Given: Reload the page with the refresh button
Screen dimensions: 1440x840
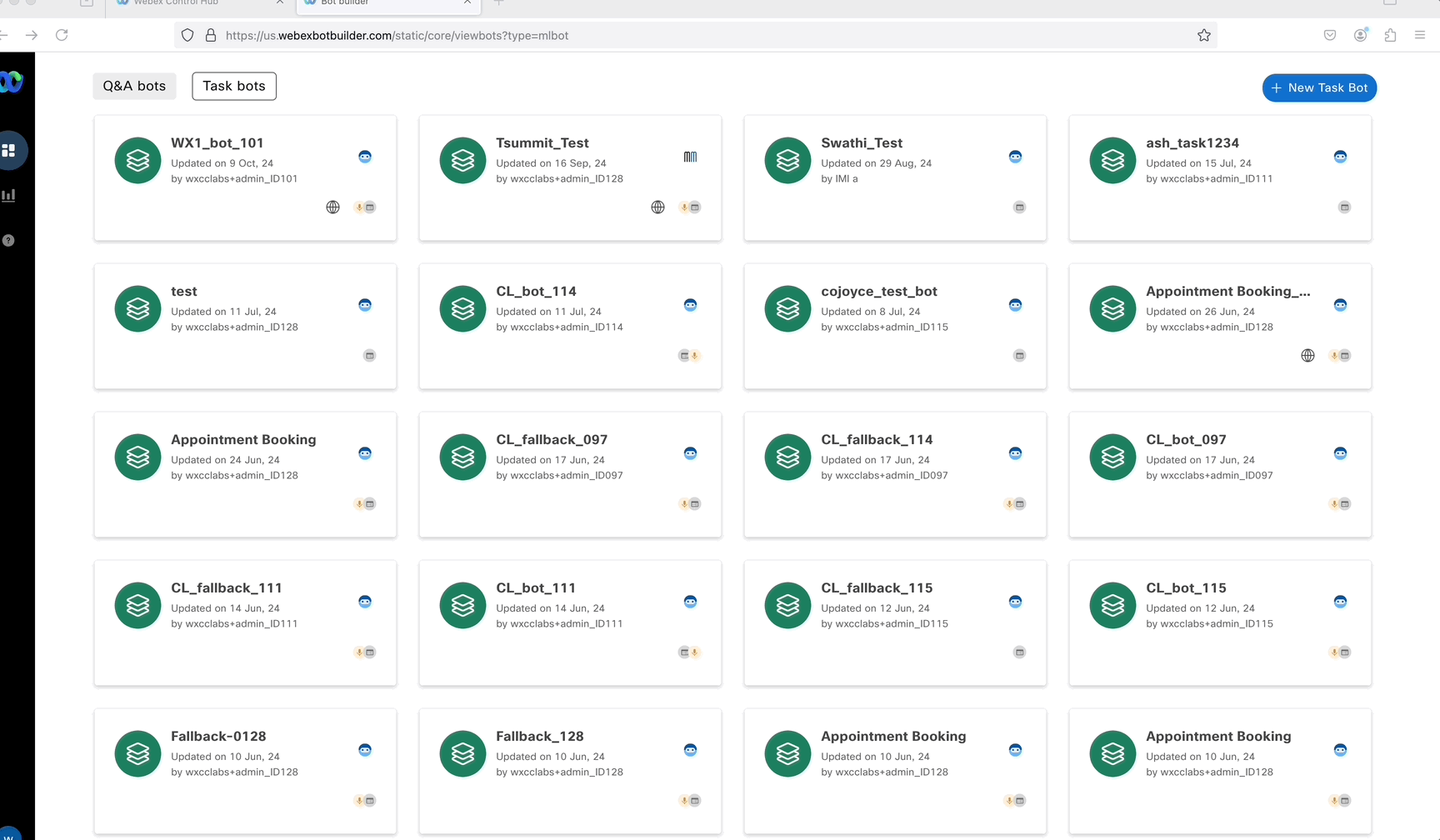Looking at the screenshot, I should point(62,35).
